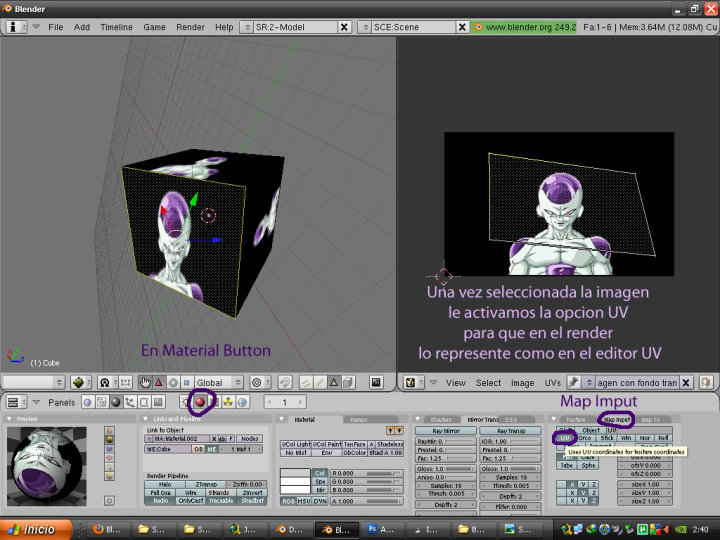720x540 pixels.
Task: Click the top diffuse color swatch
Action: (295, 472)
